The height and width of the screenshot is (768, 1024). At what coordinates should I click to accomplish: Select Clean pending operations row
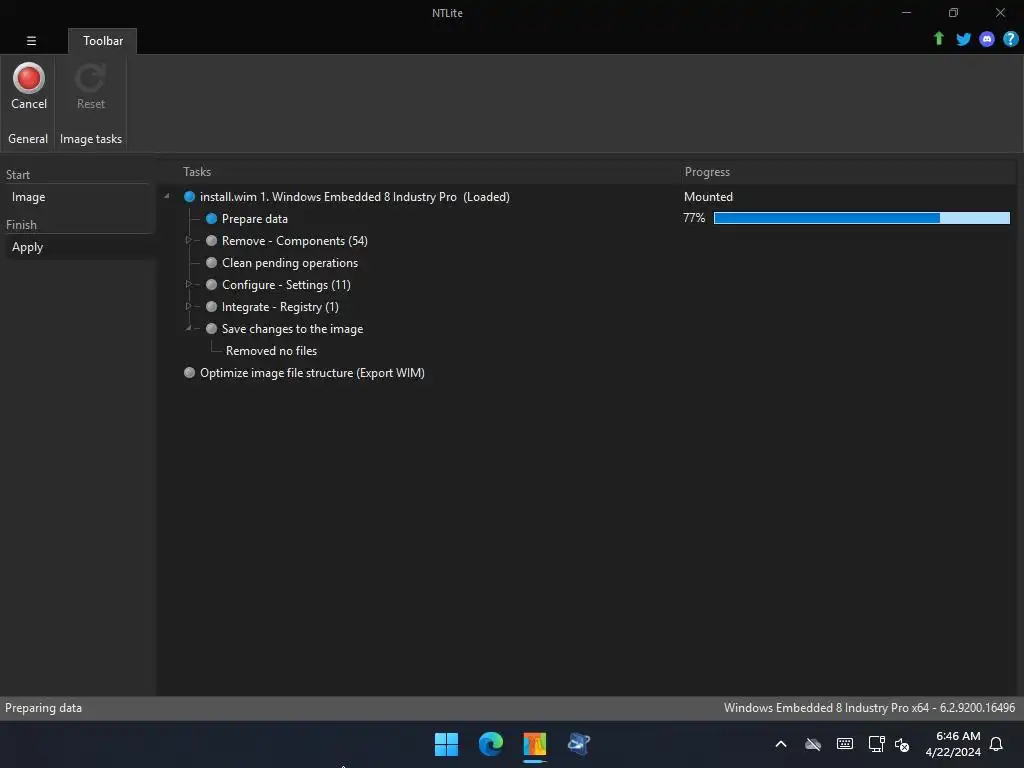click(290, 263)
